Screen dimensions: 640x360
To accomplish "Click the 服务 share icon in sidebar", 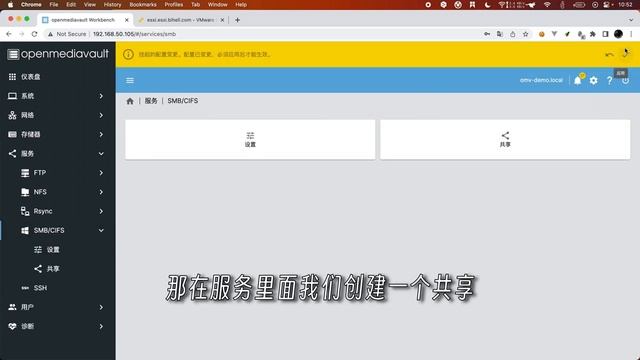I will click(x=12, y=153).
